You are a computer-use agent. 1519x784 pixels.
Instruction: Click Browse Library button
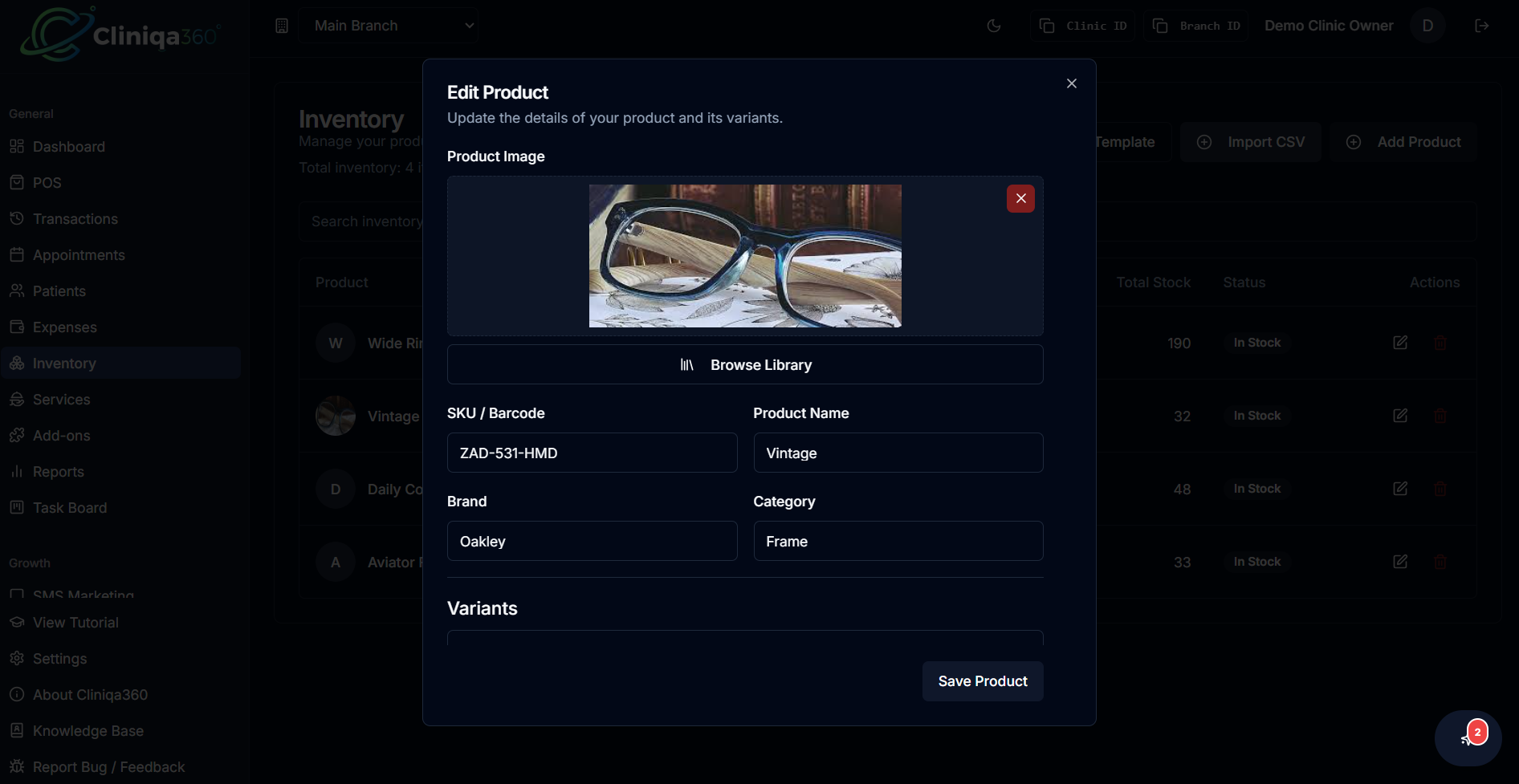click(745, 365)
